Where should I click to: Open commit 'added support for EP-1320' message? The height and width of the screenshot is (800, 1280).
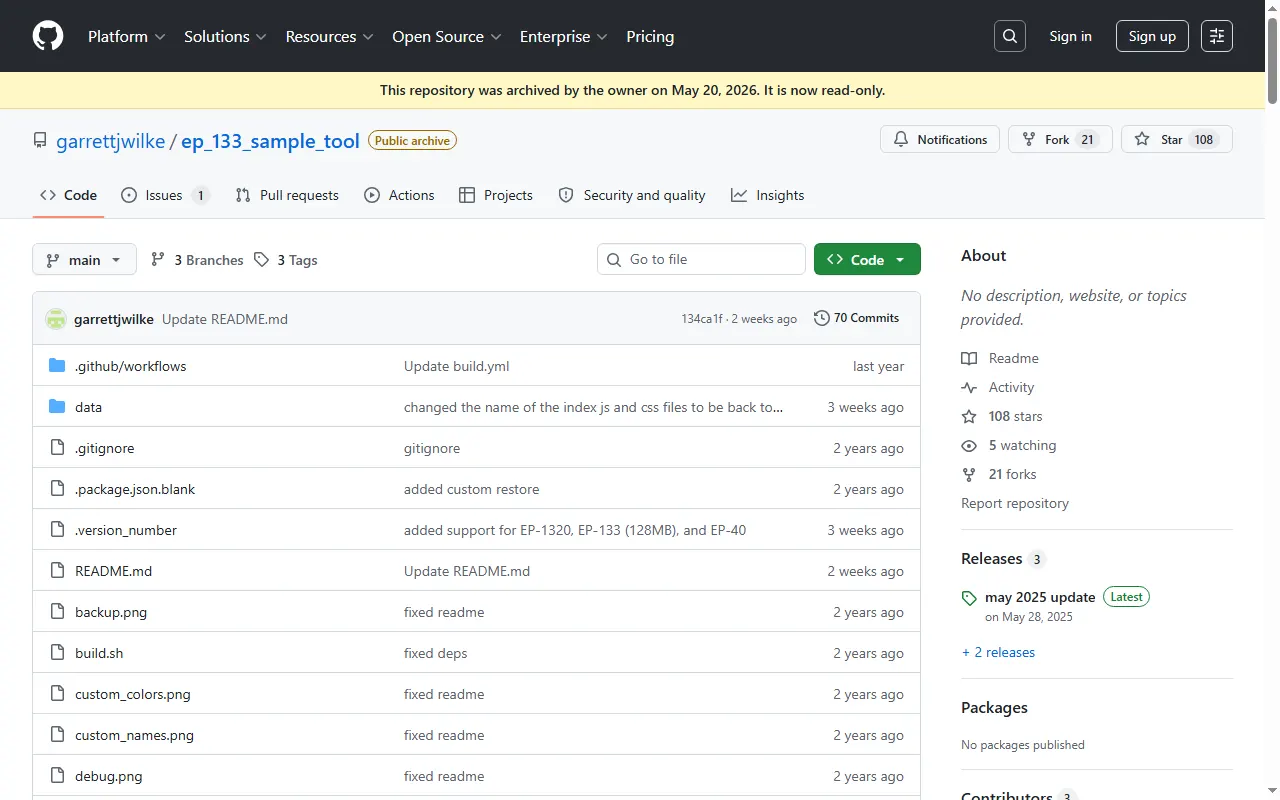[575, 530]
